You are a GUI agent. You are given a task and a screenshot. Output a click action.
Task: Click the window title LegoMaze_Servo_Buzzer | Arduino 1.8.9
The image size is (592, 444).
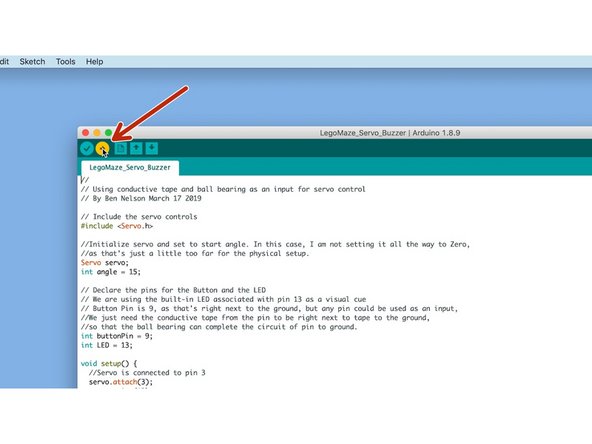click(x=390, y=133)
